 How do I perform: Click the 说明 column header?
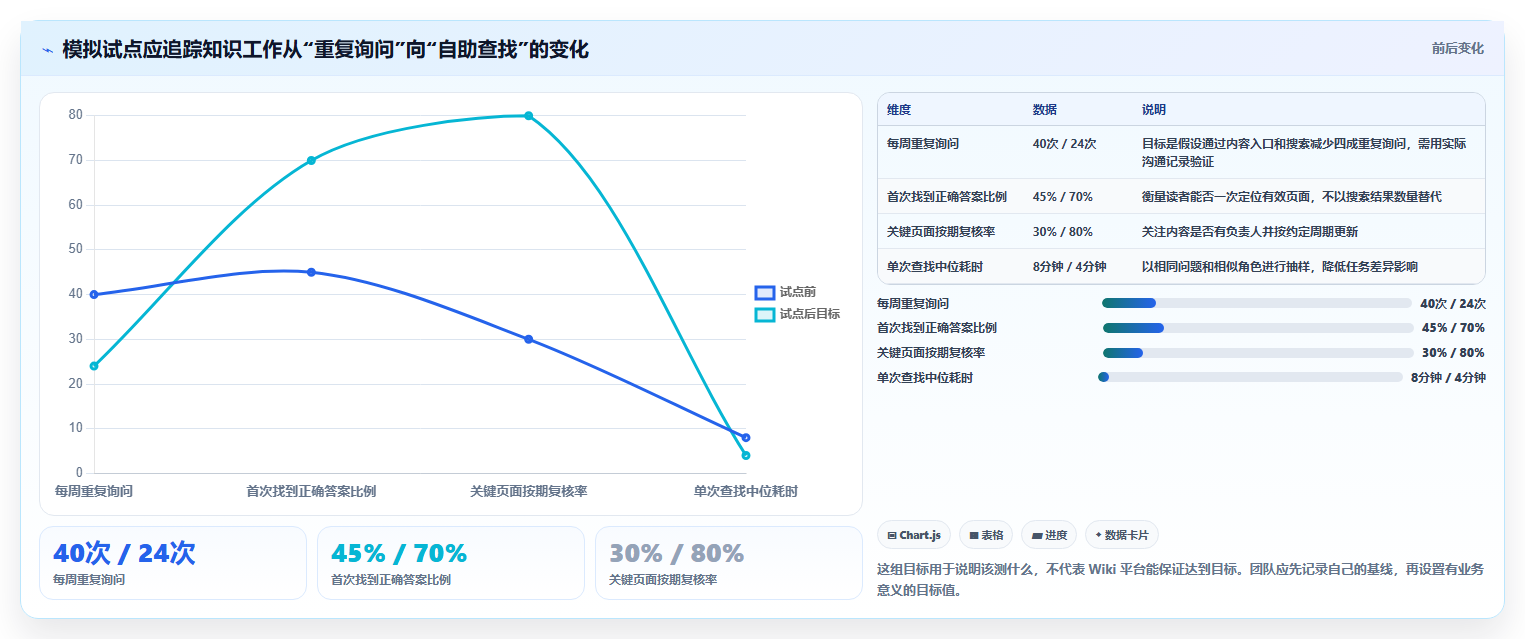pos(1154,110)
